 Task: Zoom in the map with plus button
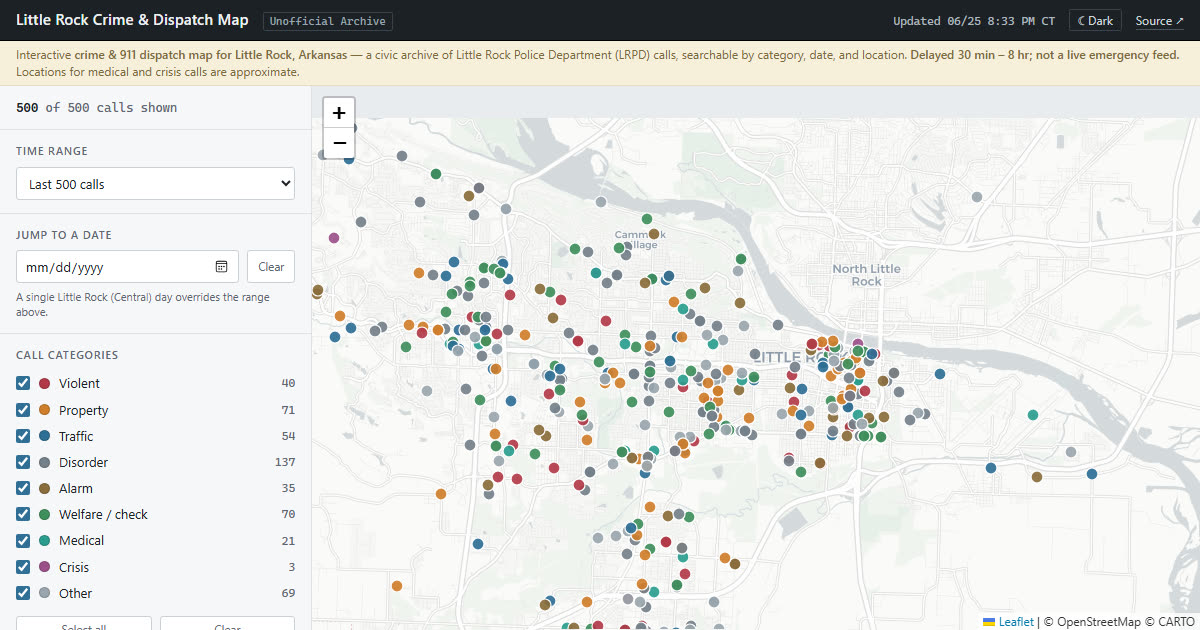tap(339, 113)
